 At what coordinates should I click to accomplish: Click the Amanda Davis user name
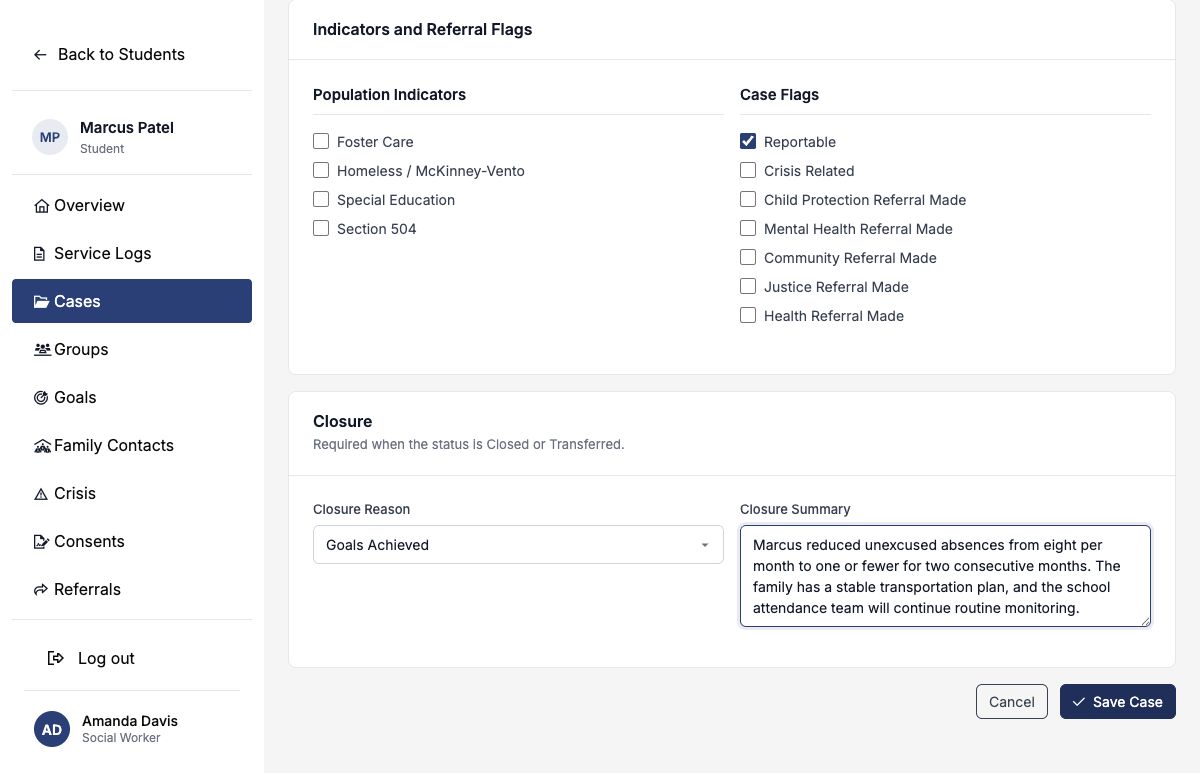tap(130, 721)
